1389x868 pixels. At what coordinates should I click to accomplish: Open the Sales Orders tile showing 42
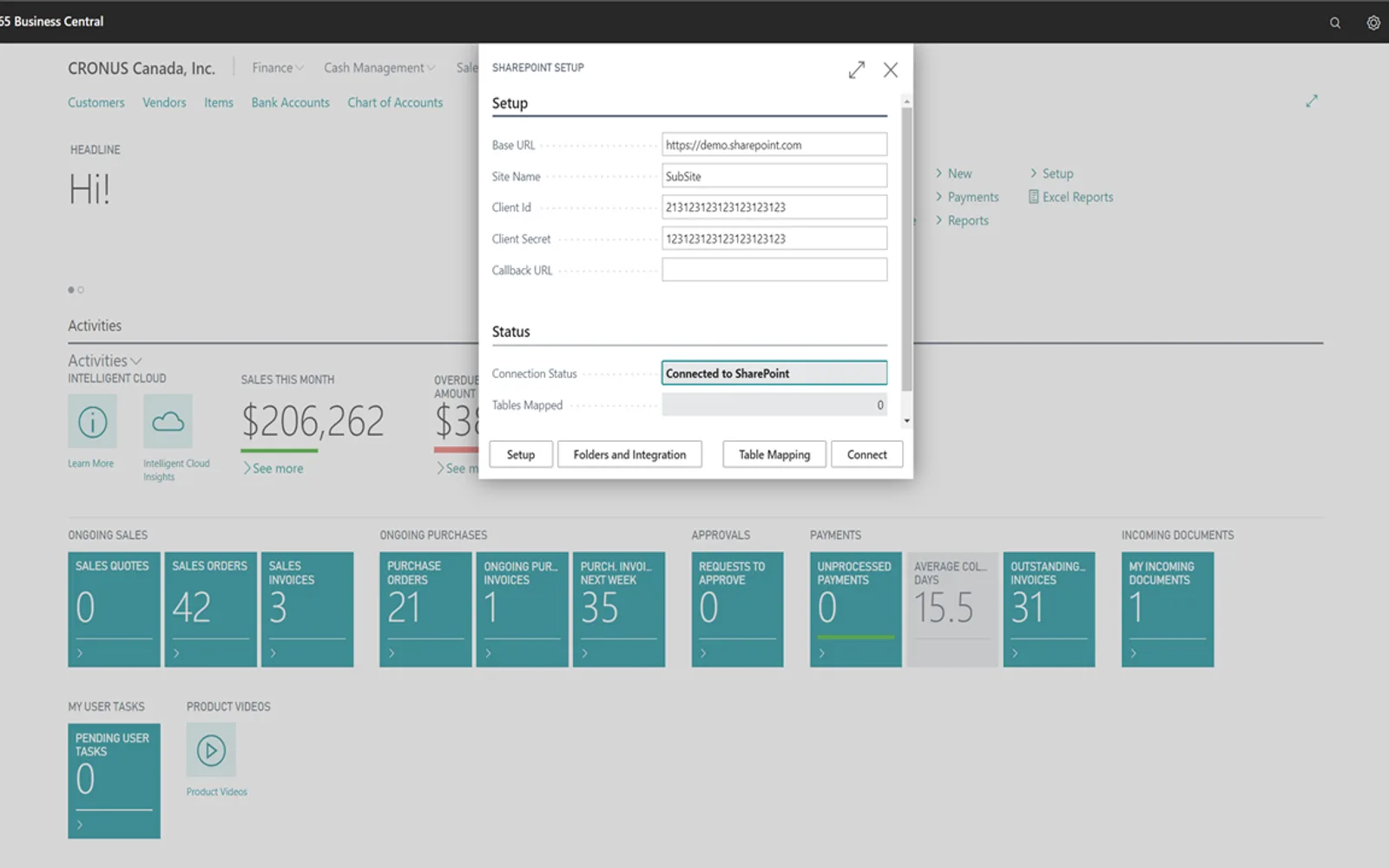tap(211, 609)
